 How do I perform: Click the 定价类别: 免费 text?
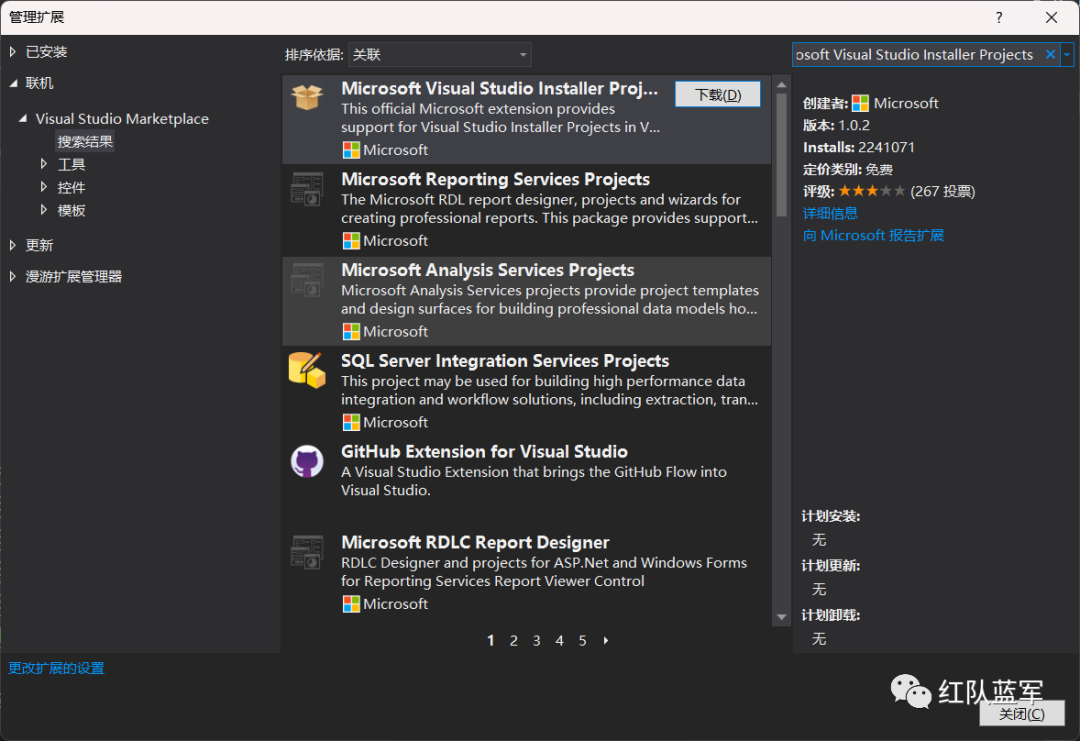point(848,169)
